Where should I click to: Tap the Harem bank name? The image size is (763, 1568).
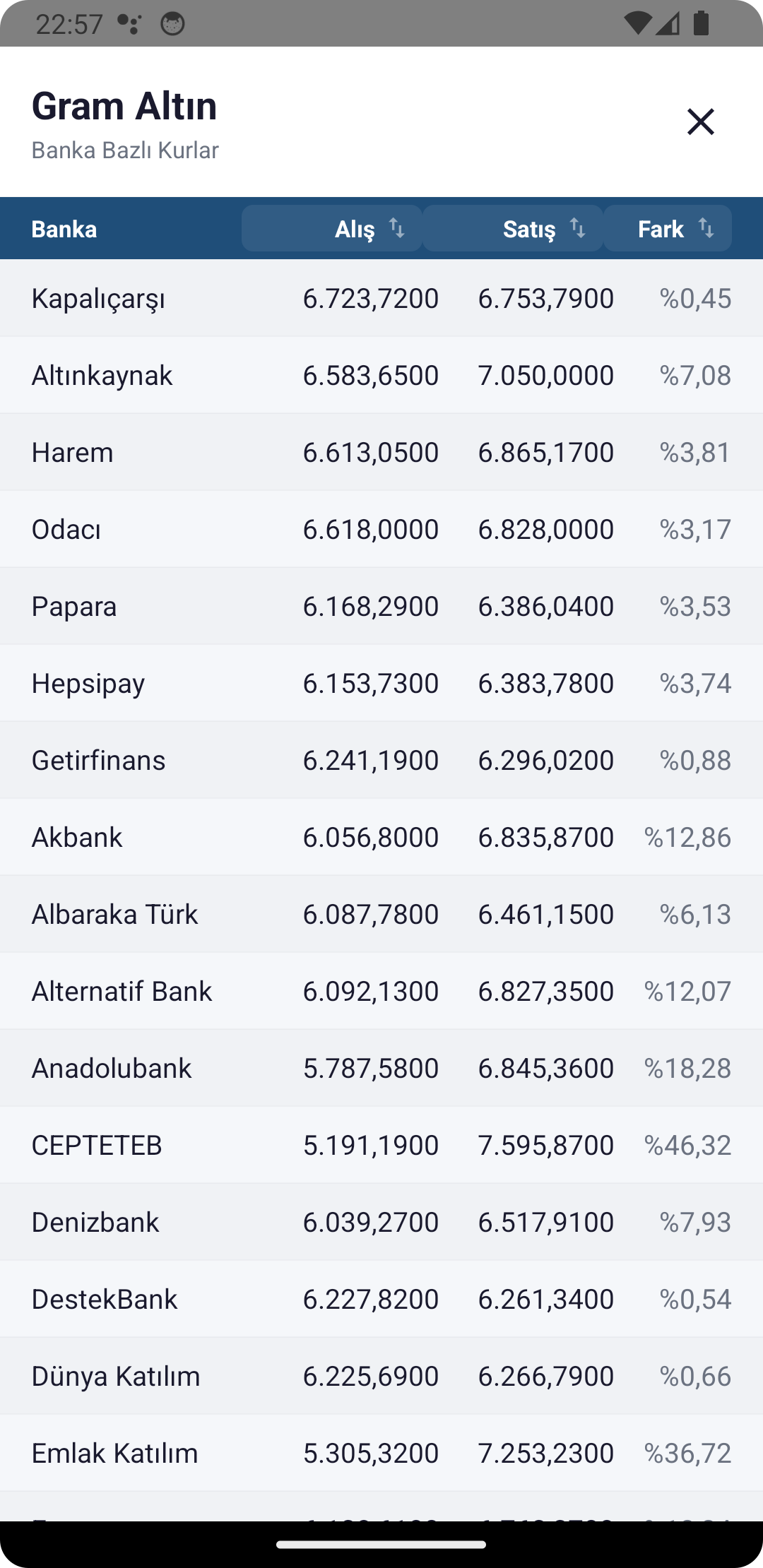click(x=72, y=452)
